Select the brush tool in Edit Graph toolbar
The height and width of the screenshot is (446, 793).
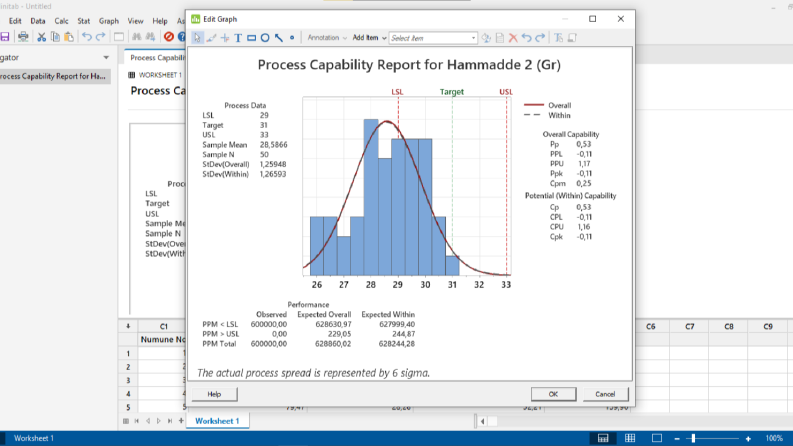pyautogui.click(x=211, y=38)
